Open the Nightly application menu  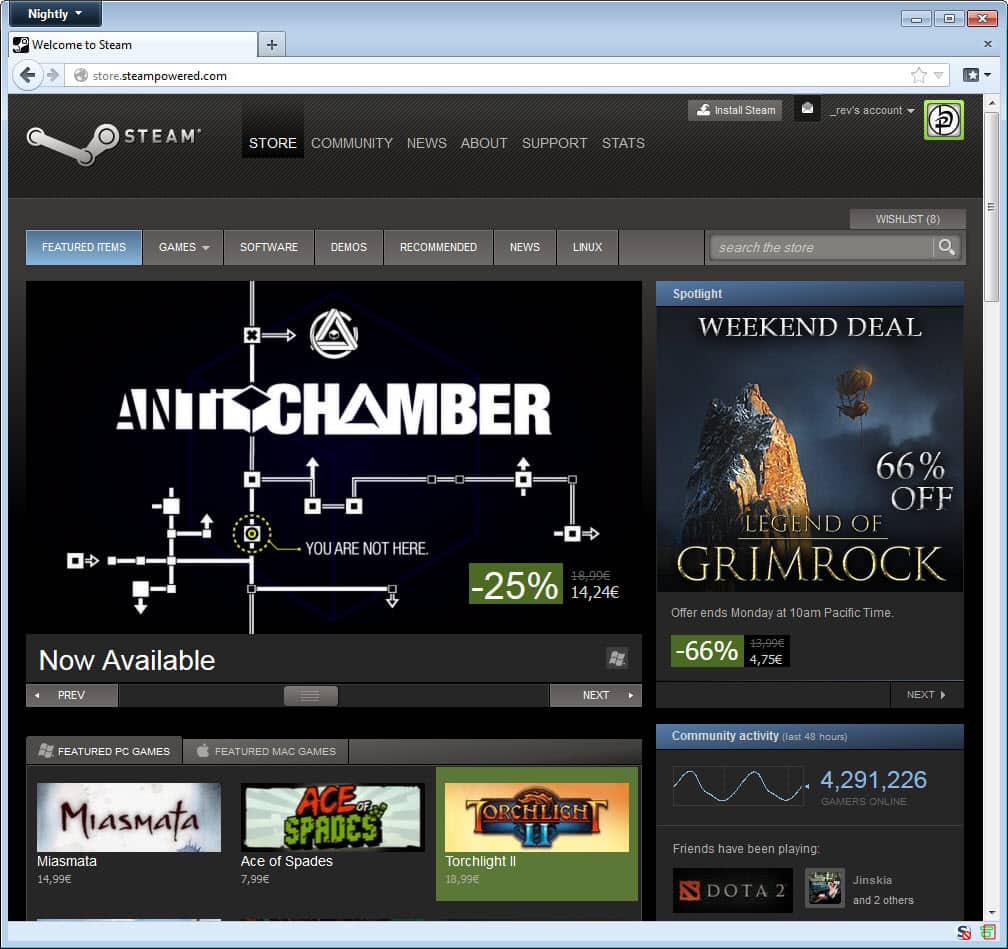[54, 14]
